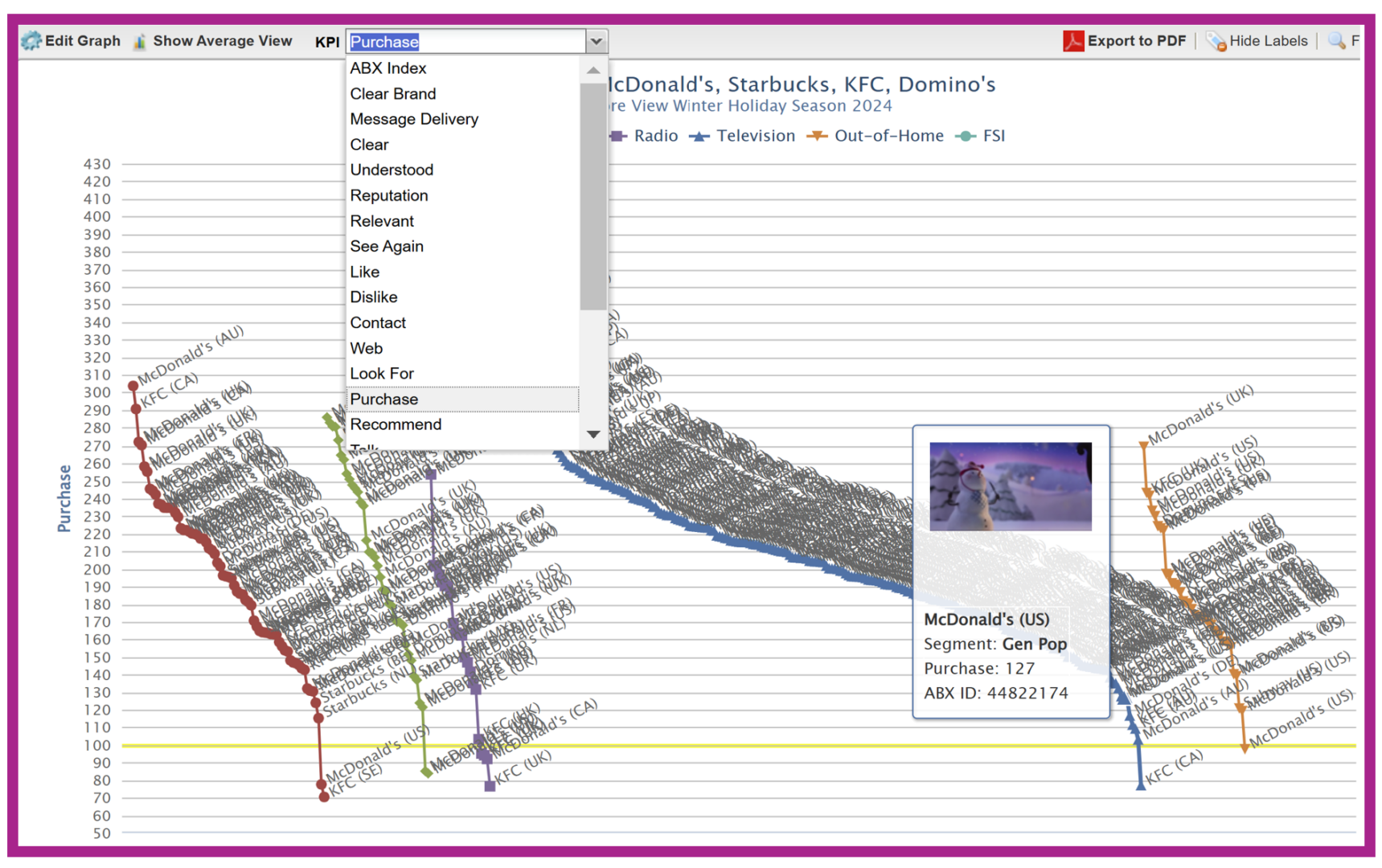Click the Export to PDF label
Screen dimensions: 1382x868
point(1136,41)
